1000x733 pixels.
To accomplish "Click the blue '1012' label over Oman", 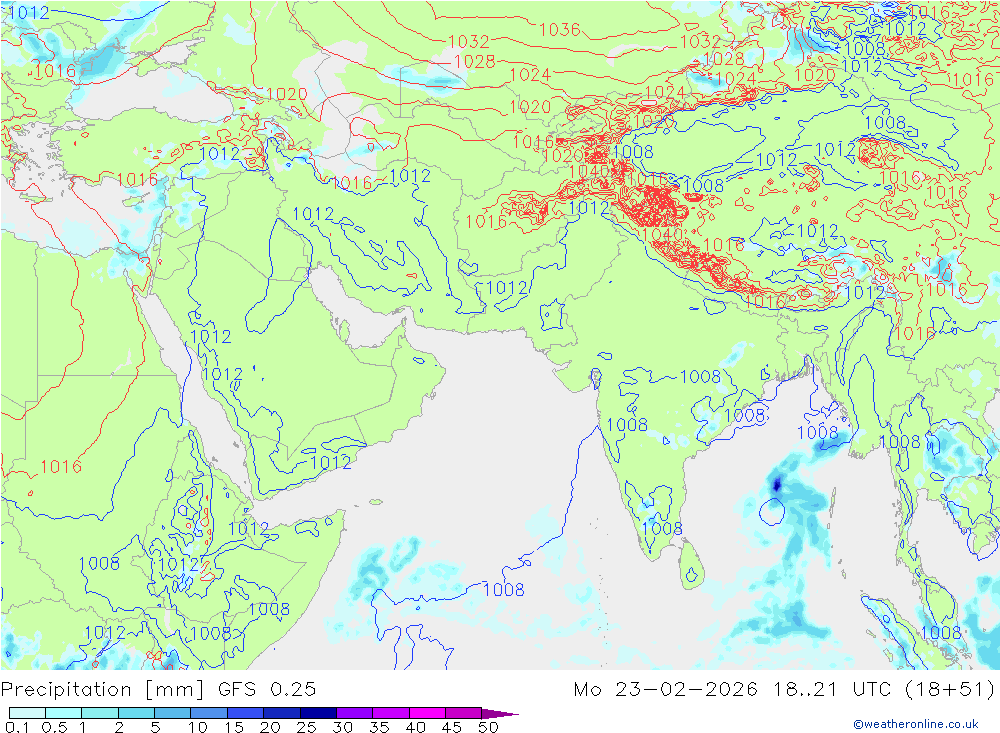I will (x=330, y=462).
